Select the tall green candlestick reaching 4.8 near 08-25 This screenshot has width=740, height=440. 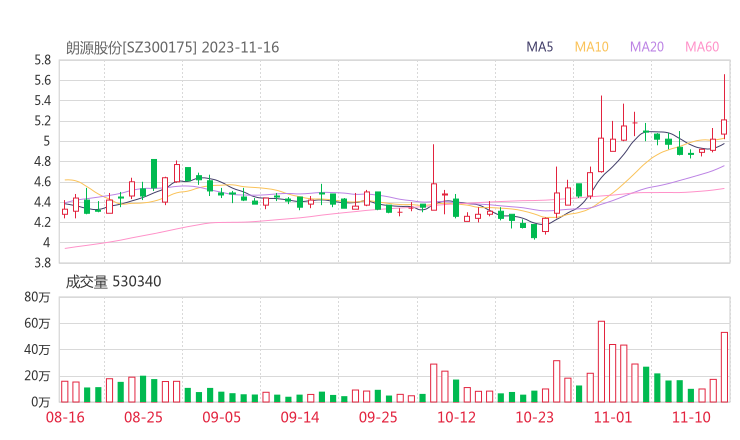click(x=154, y=174)
